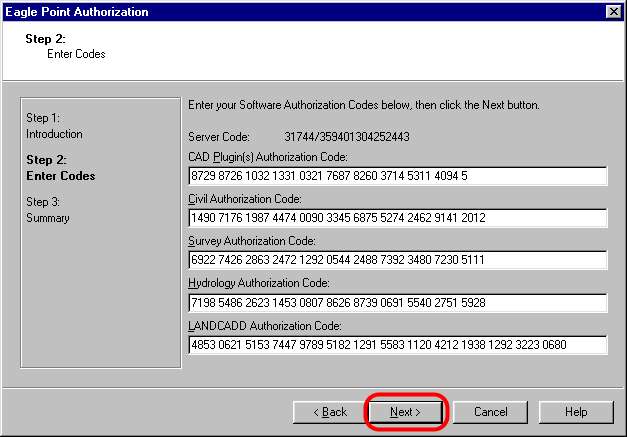Click the 'CAD Plugin(s) Authorization Code:' label

point(268,157)
